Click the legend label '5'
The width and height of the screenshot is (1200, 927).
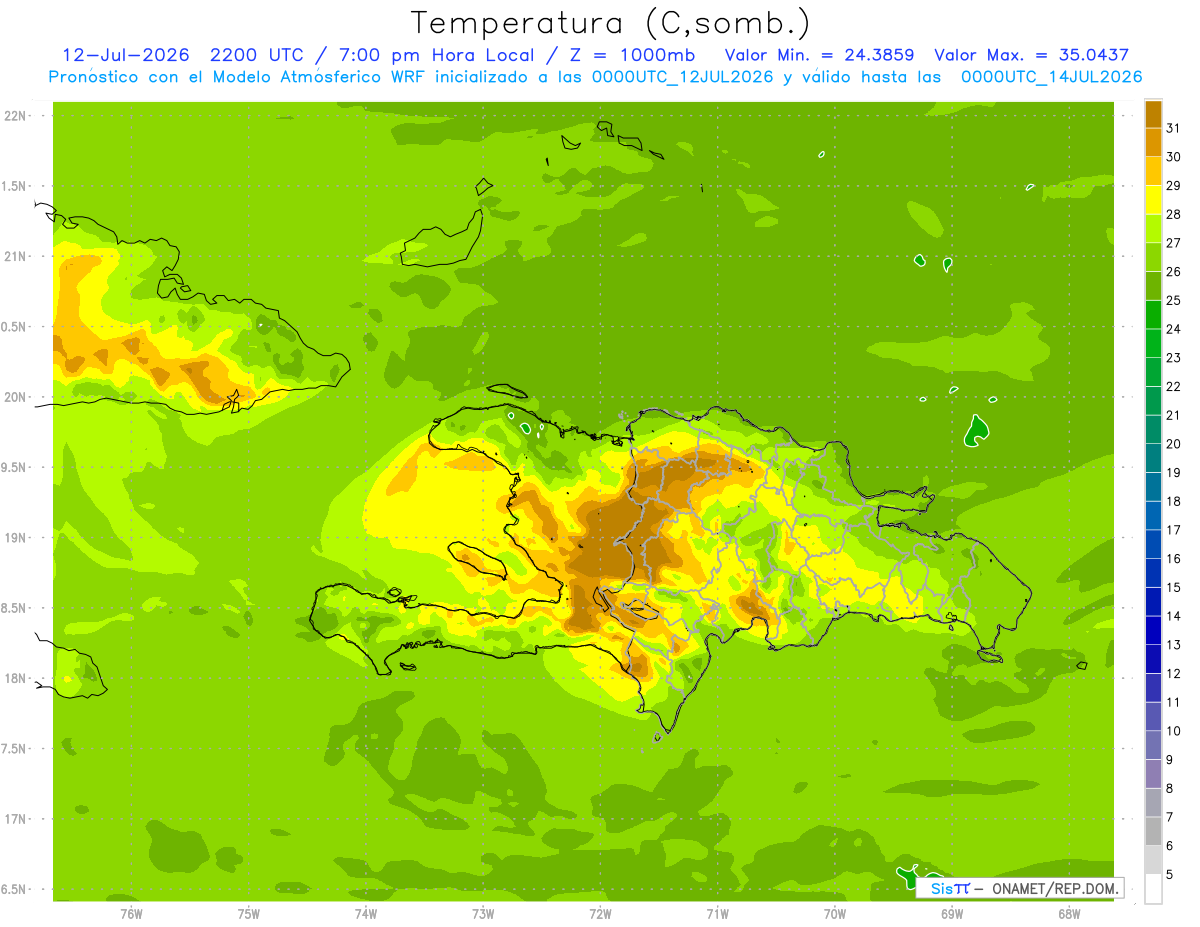click(x=1170, y=875)
